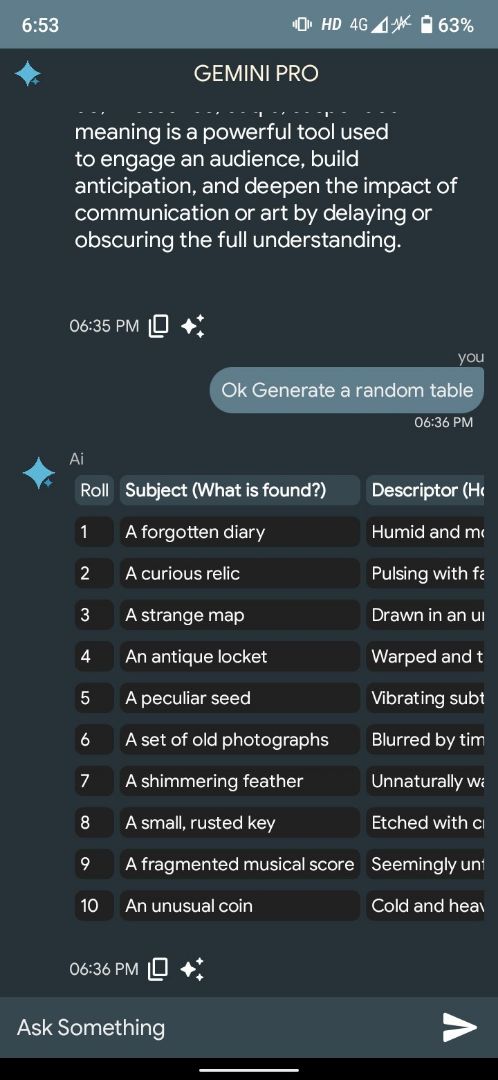This screenshot has height=1080, width=498.
Task: Copy the 06:36 PM table response
Action: (159, 969)
